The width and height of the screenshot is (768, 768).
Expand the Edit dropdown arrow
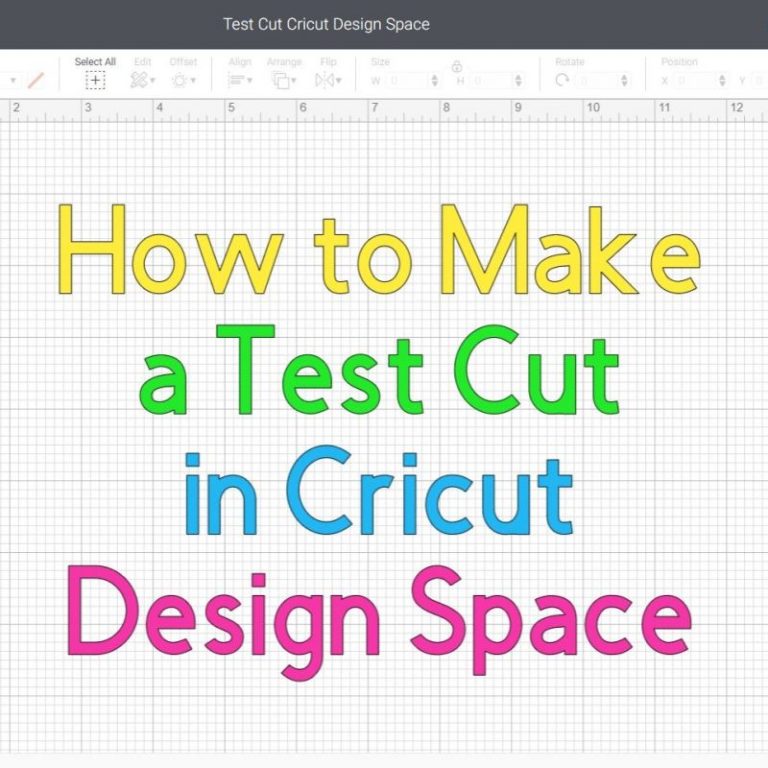point(153,81)
